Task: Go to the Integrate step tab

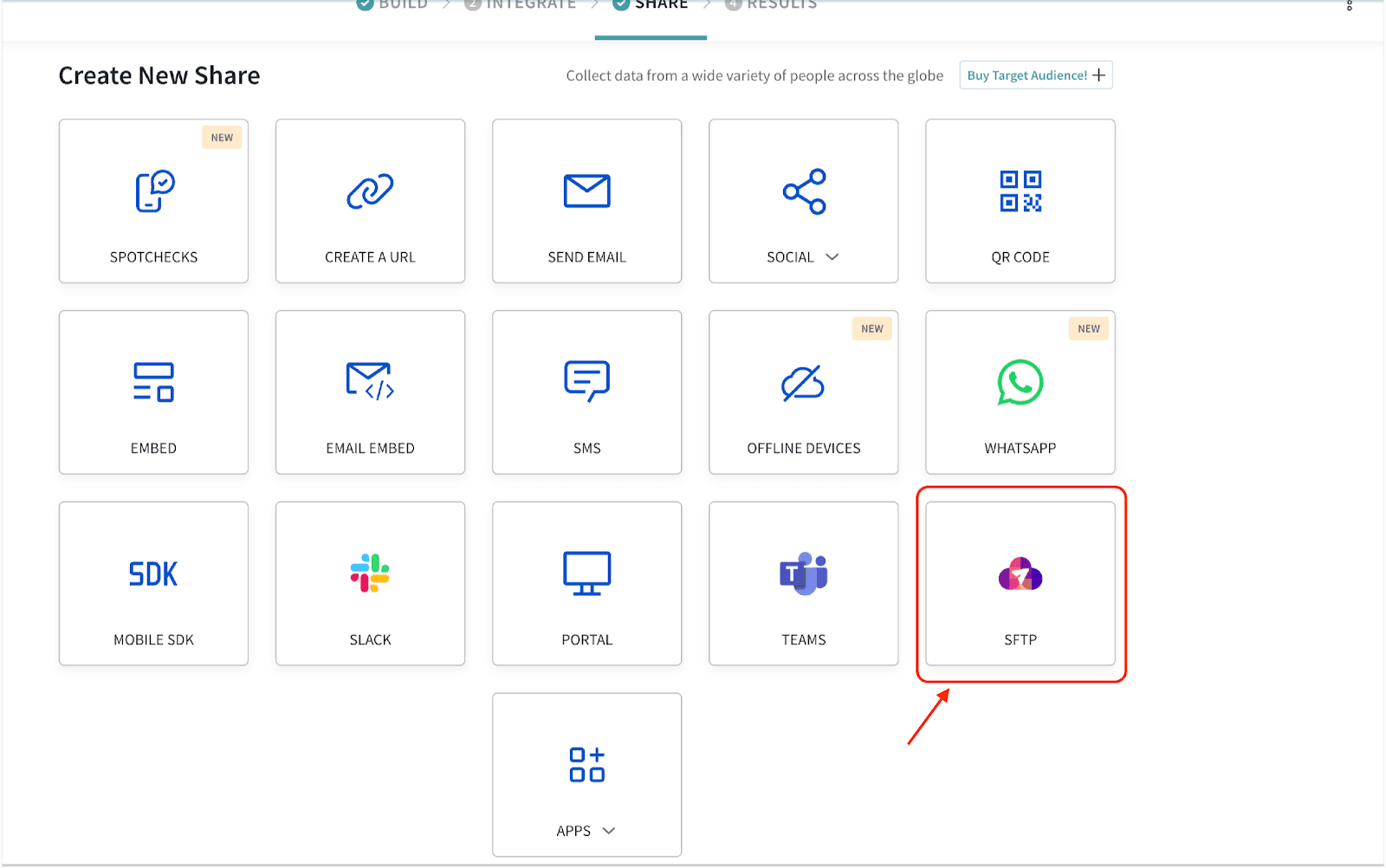Action: (x=521, y=5)
